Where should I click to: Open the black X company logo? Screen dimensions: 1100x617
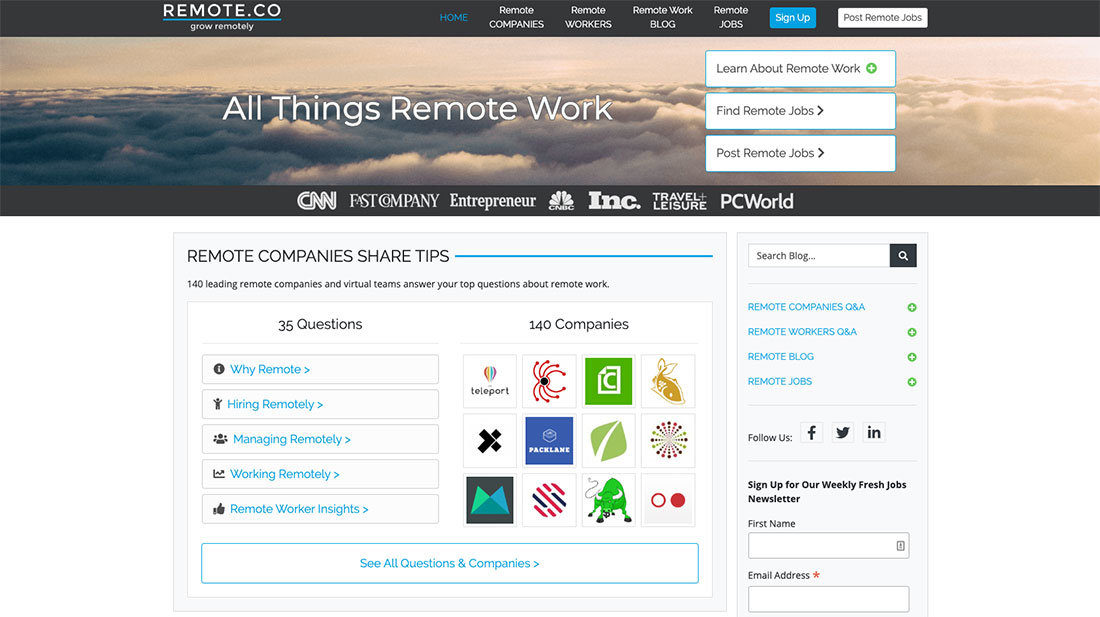[490, 440]
